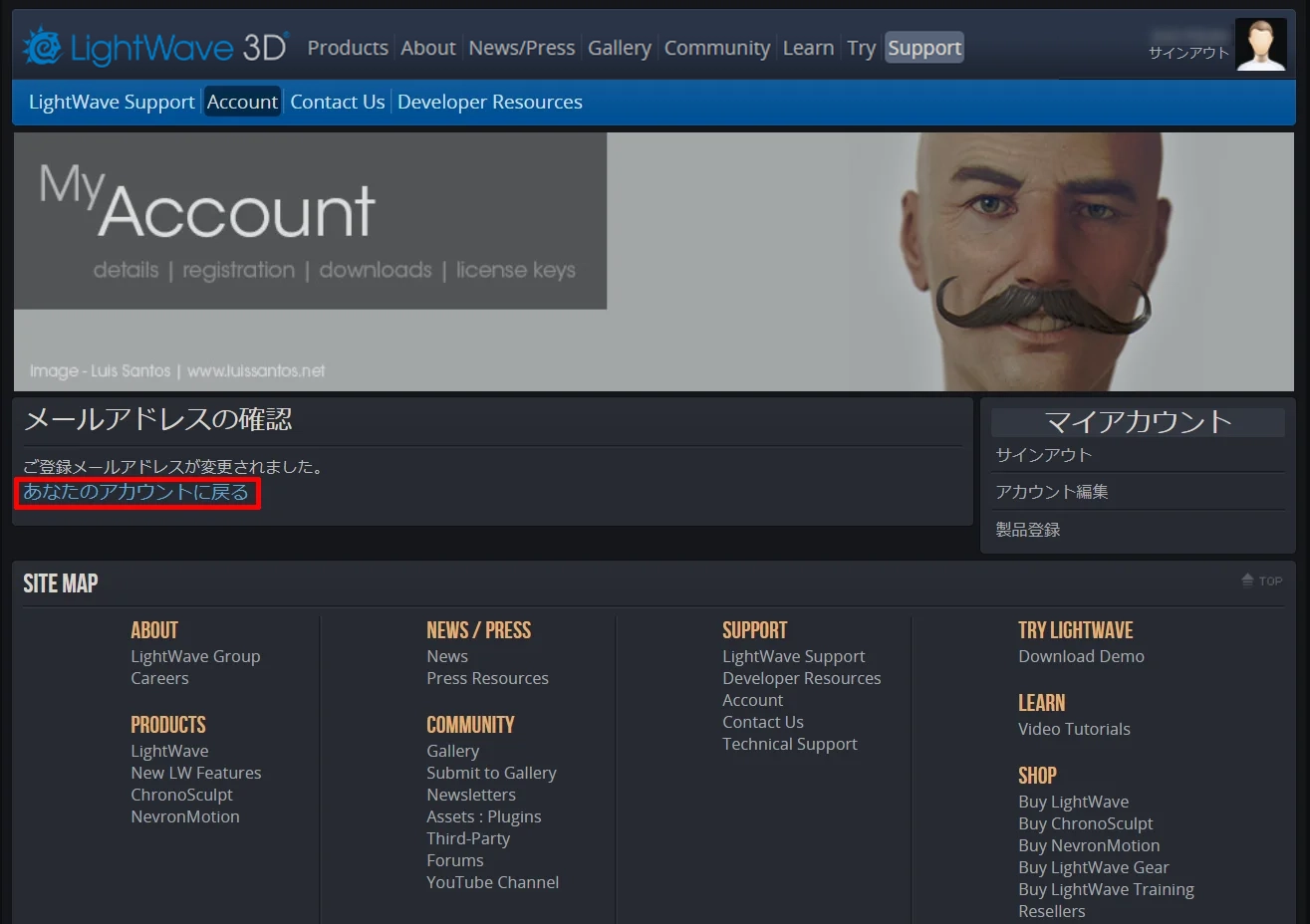Screen dimensions: 1310x924
Task: Open News link under News / Press
Action: pos(447,656)
